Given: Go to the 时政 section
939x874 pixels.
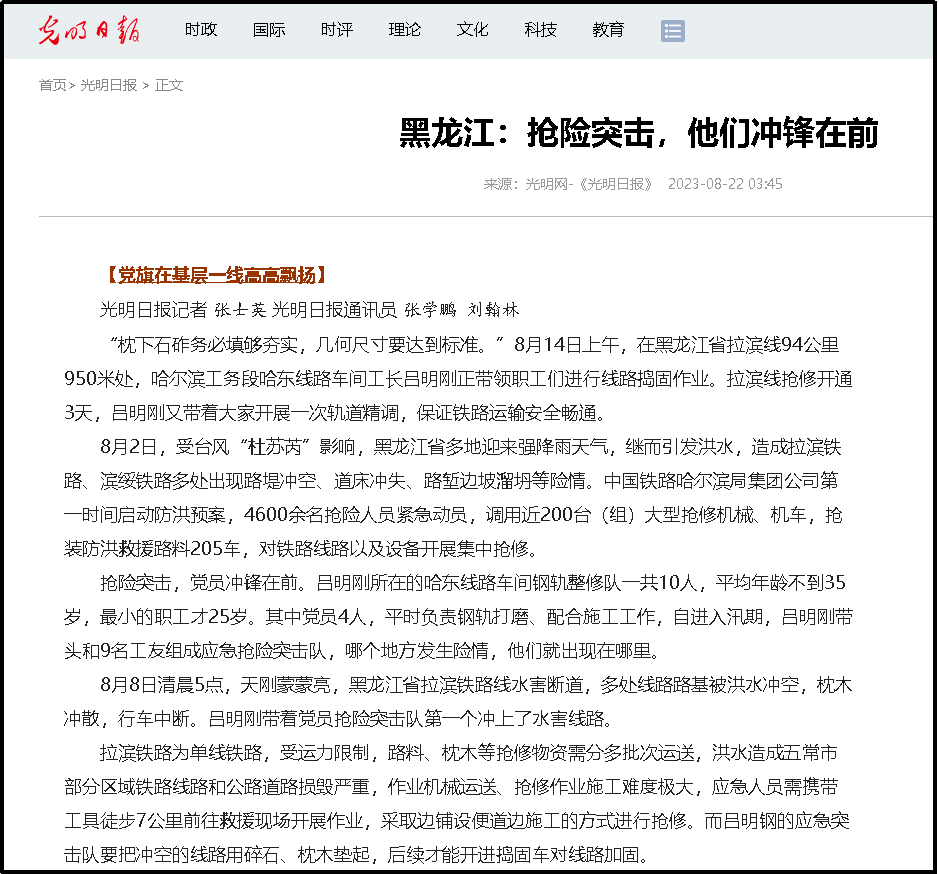Looking at the screenshot, I should pos(201,30).
